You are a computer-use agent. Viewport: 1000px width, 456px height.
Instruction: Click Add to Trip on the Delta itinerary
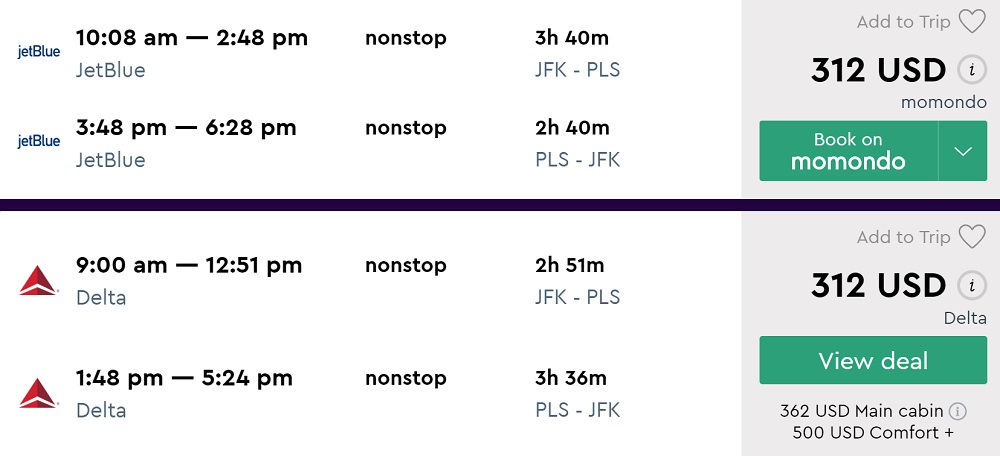pyautogui.click(x=903, y=237)
